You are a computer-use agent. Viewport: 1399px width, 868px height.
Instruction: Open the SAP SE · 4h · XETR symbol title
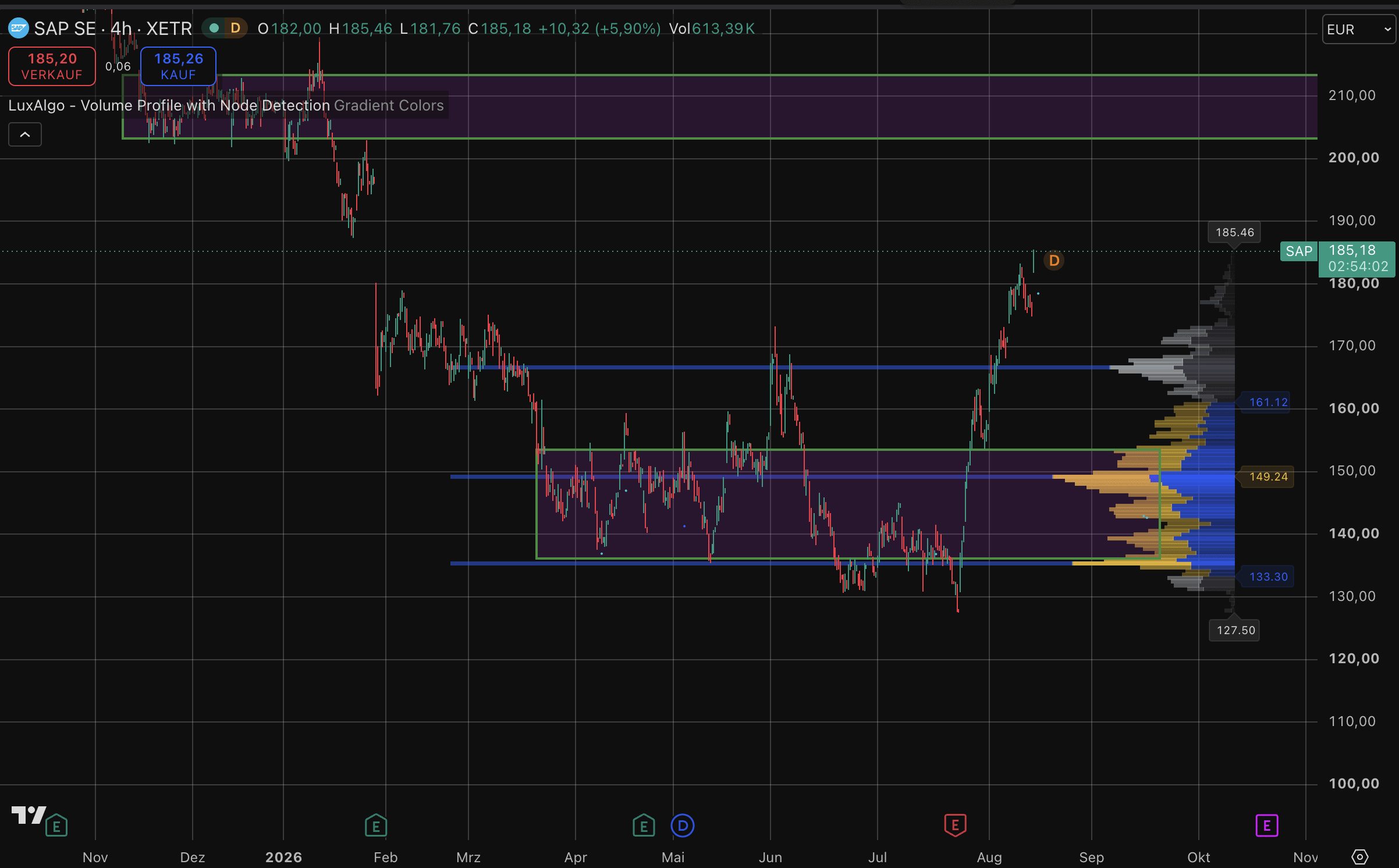(113, 29)
